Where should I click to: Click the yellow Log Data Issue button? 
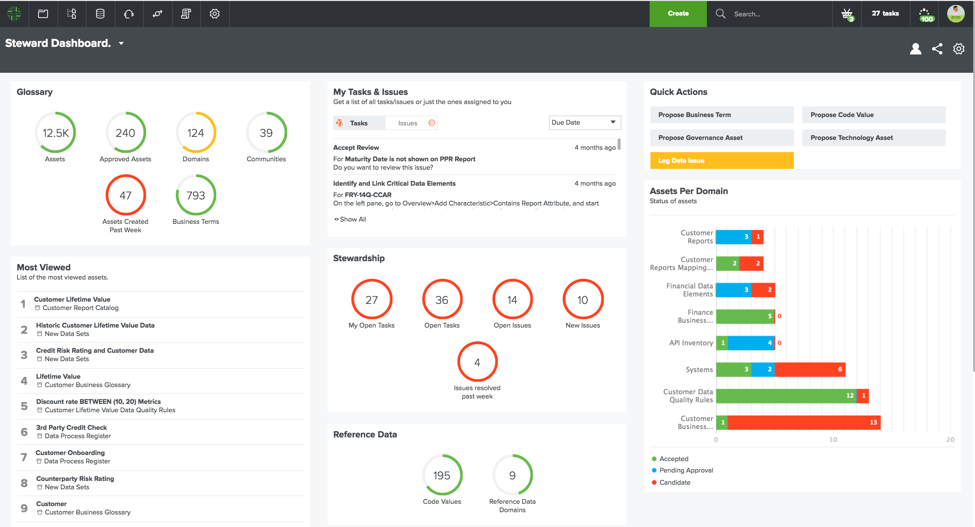pos(721,160)
